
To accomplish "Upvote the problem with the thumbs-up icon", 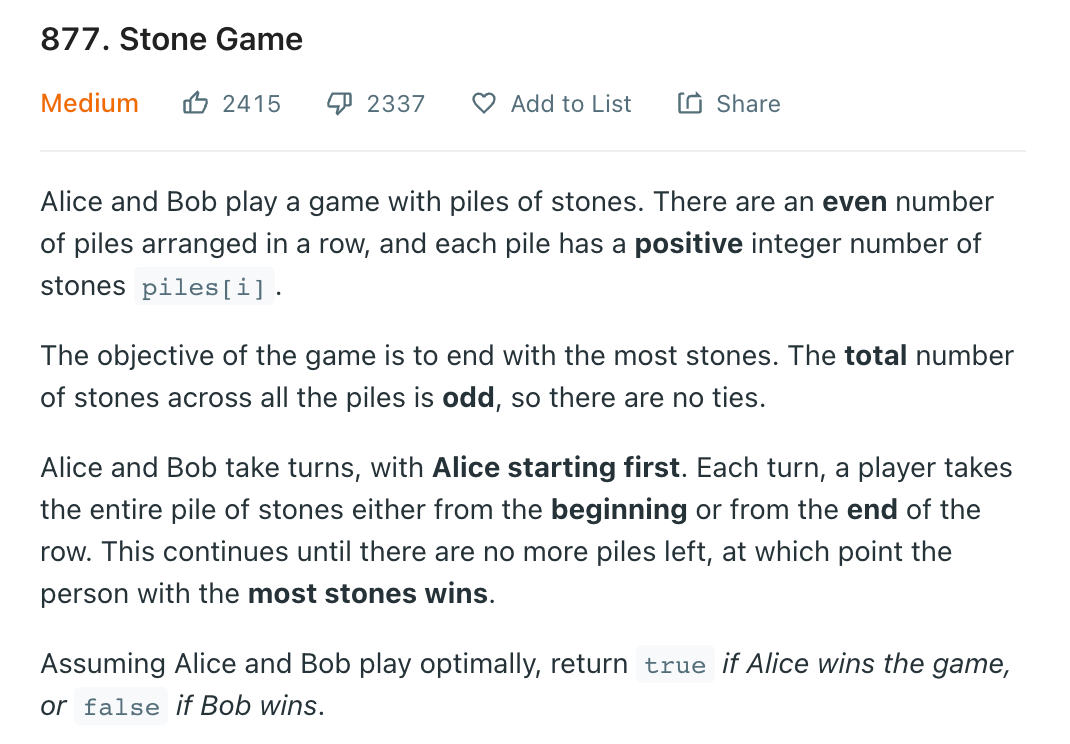I will coord(195,103).
